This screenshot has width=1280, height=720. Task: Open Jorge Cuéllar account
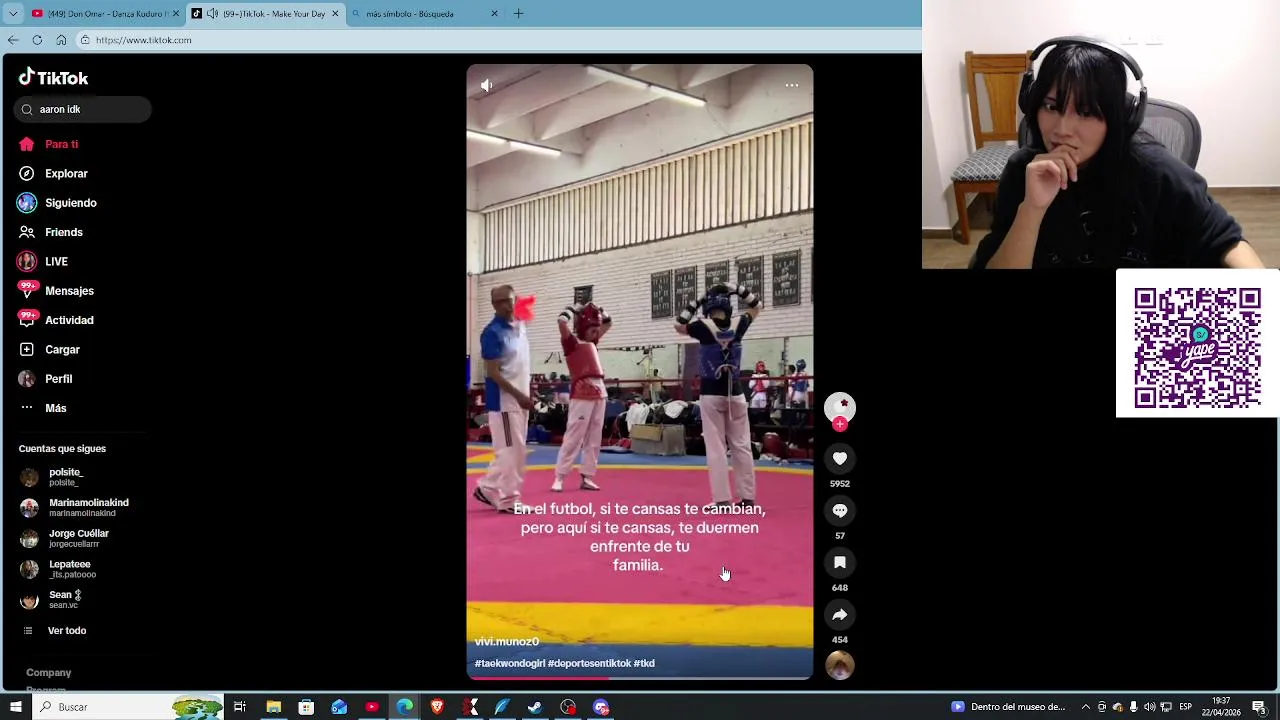(66, 538)
